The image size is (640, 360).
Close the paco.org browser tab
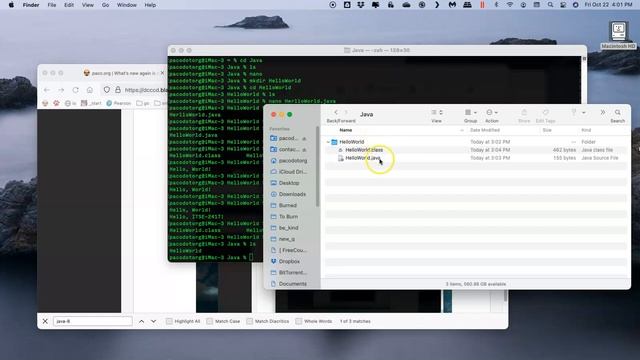(162, 73)
